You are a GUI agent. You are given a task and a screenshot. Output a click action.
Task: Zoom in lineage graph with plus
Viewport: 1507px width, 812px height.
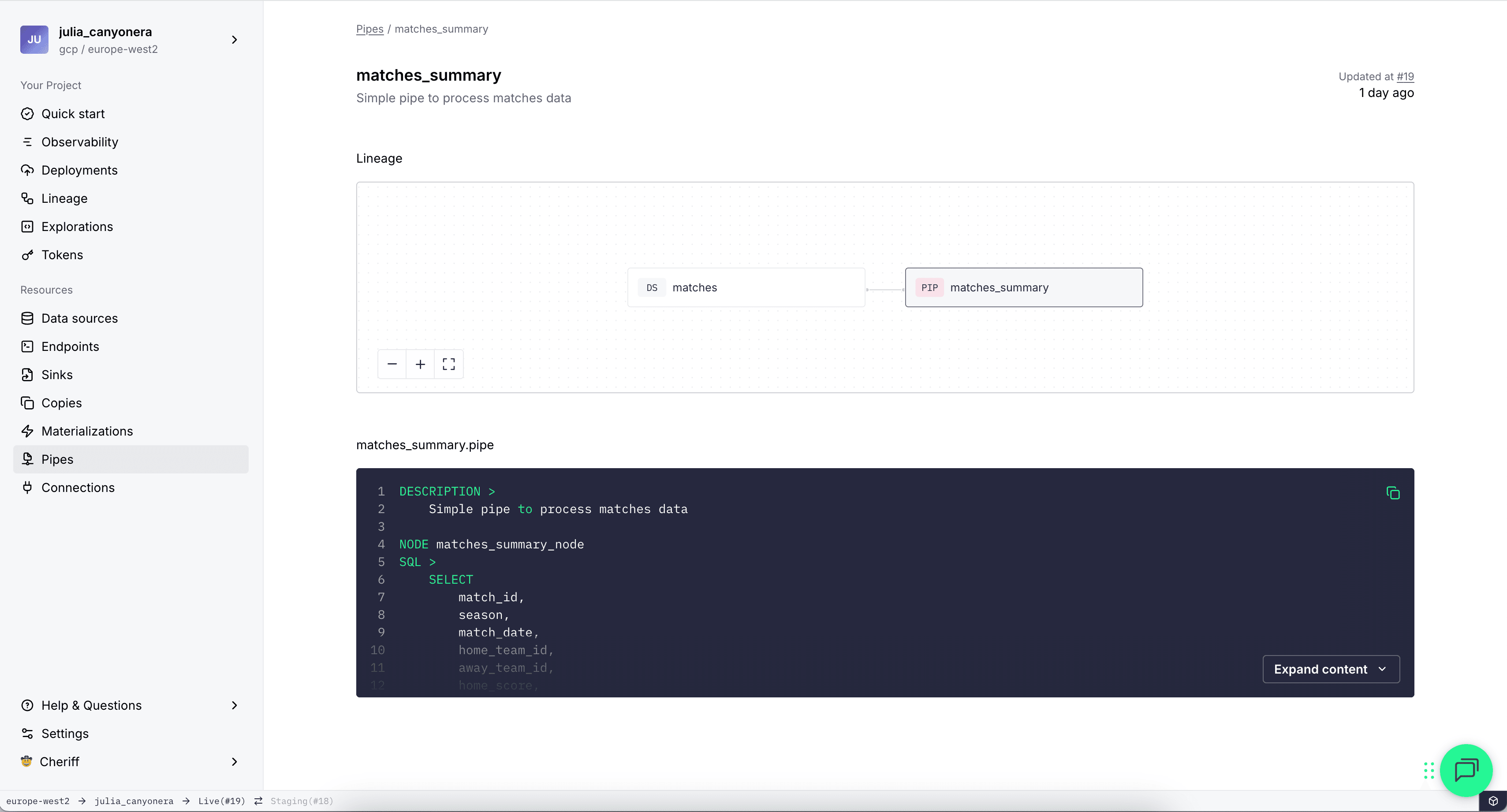[420, 365]
